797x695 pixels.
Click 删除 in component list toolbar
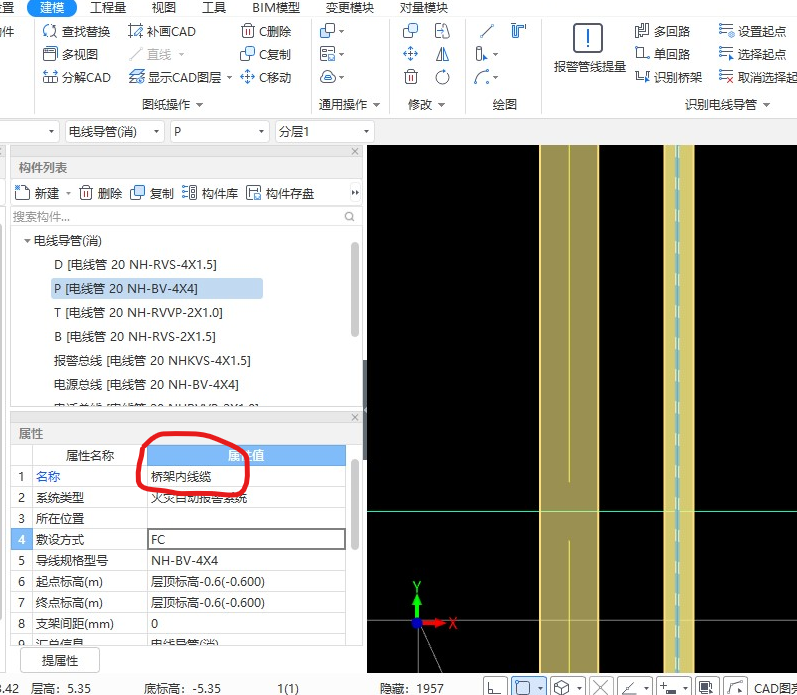[101, 193]
